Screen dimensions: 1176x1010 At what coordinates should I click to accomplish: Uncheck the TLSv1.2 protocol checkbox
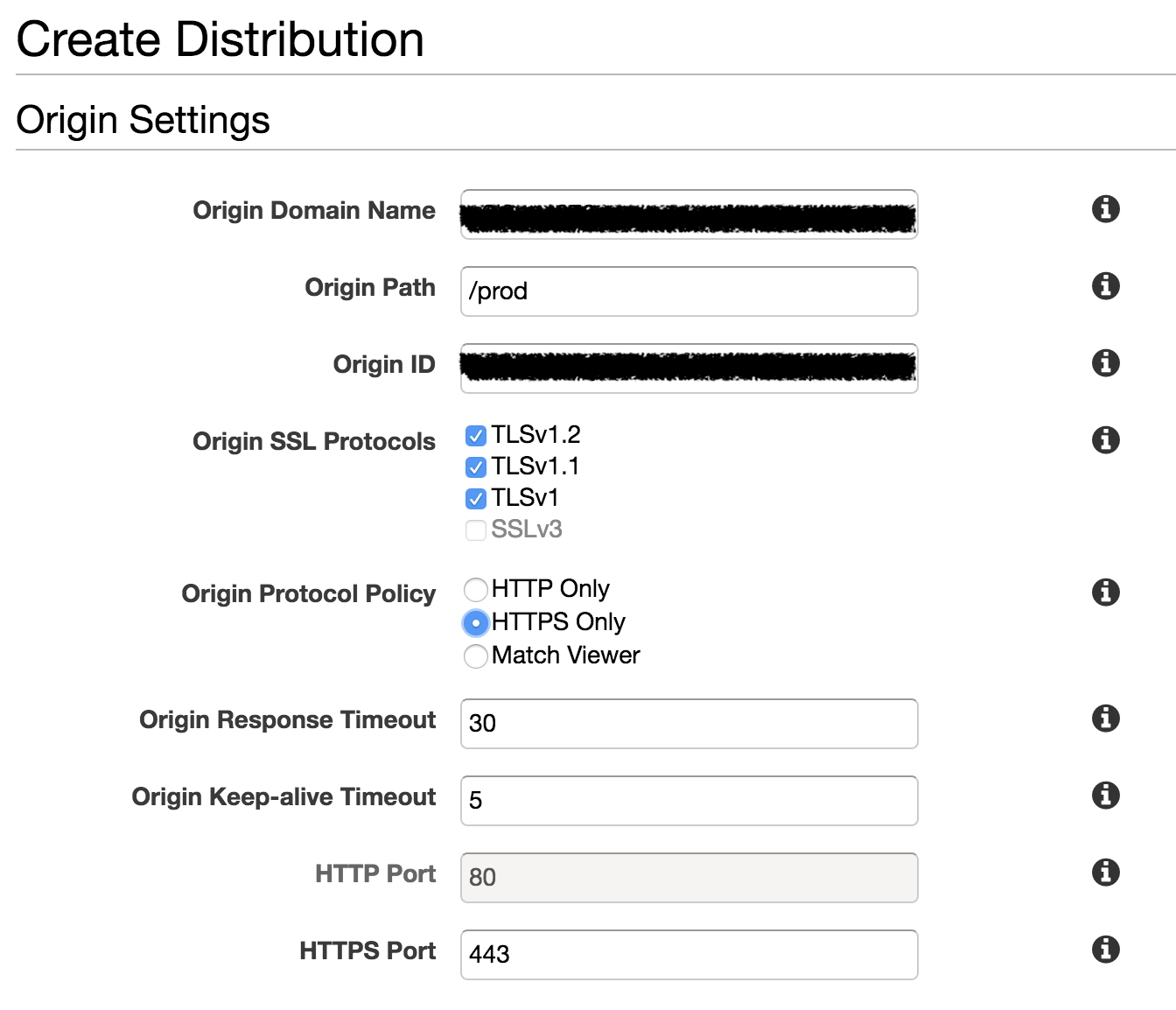(x=476, y=436)
